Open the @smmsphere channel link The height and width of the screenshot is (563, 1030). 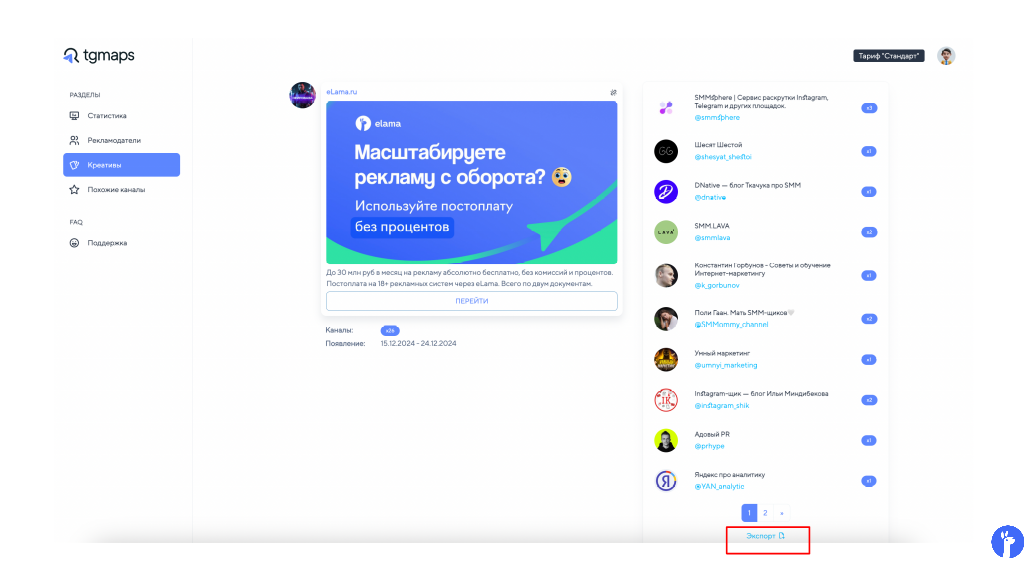[x=717, y=118]
